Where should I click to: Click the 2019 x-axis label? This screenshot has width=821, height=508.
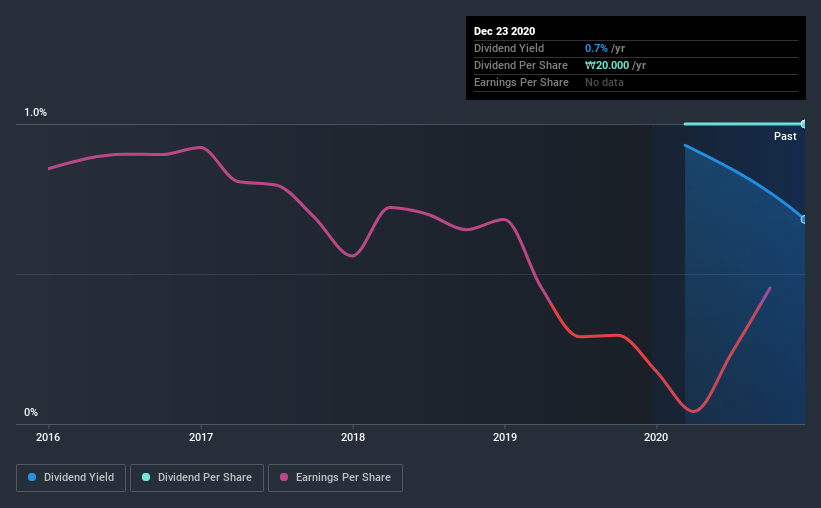(505, 437)
